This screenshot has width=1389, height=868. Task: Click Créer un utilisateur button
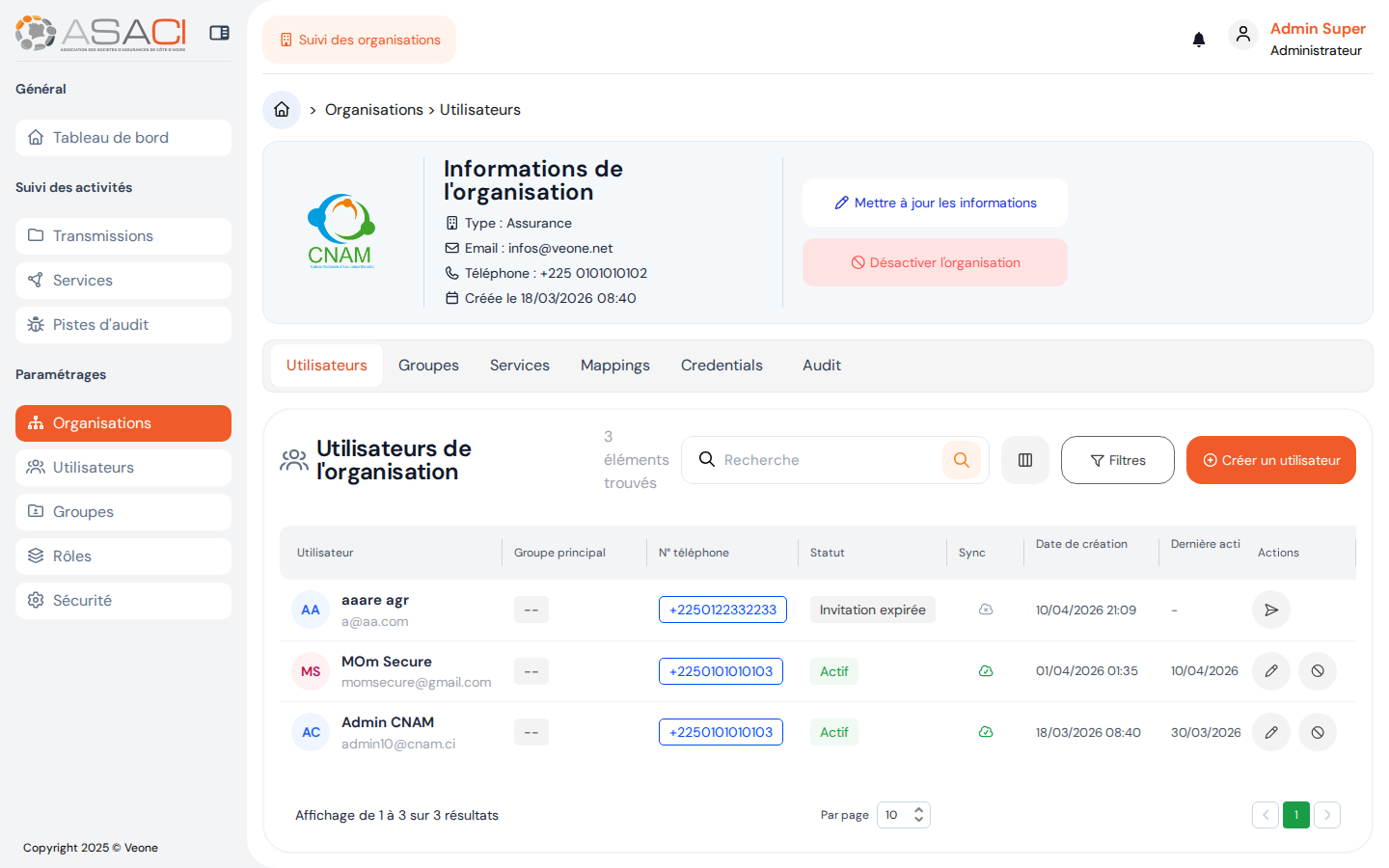click(x=1270, y=460)
